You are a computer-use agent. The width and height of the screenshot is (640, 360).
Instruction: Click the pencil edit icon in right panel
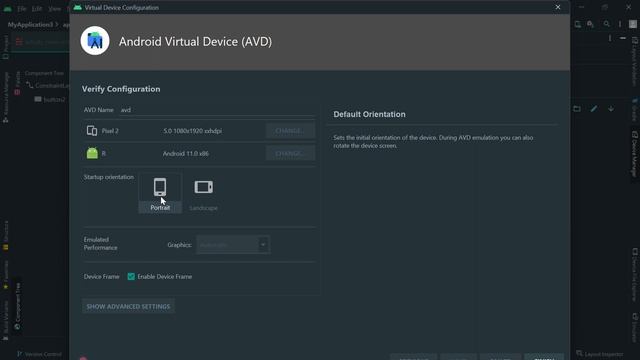tap(594, 109)
